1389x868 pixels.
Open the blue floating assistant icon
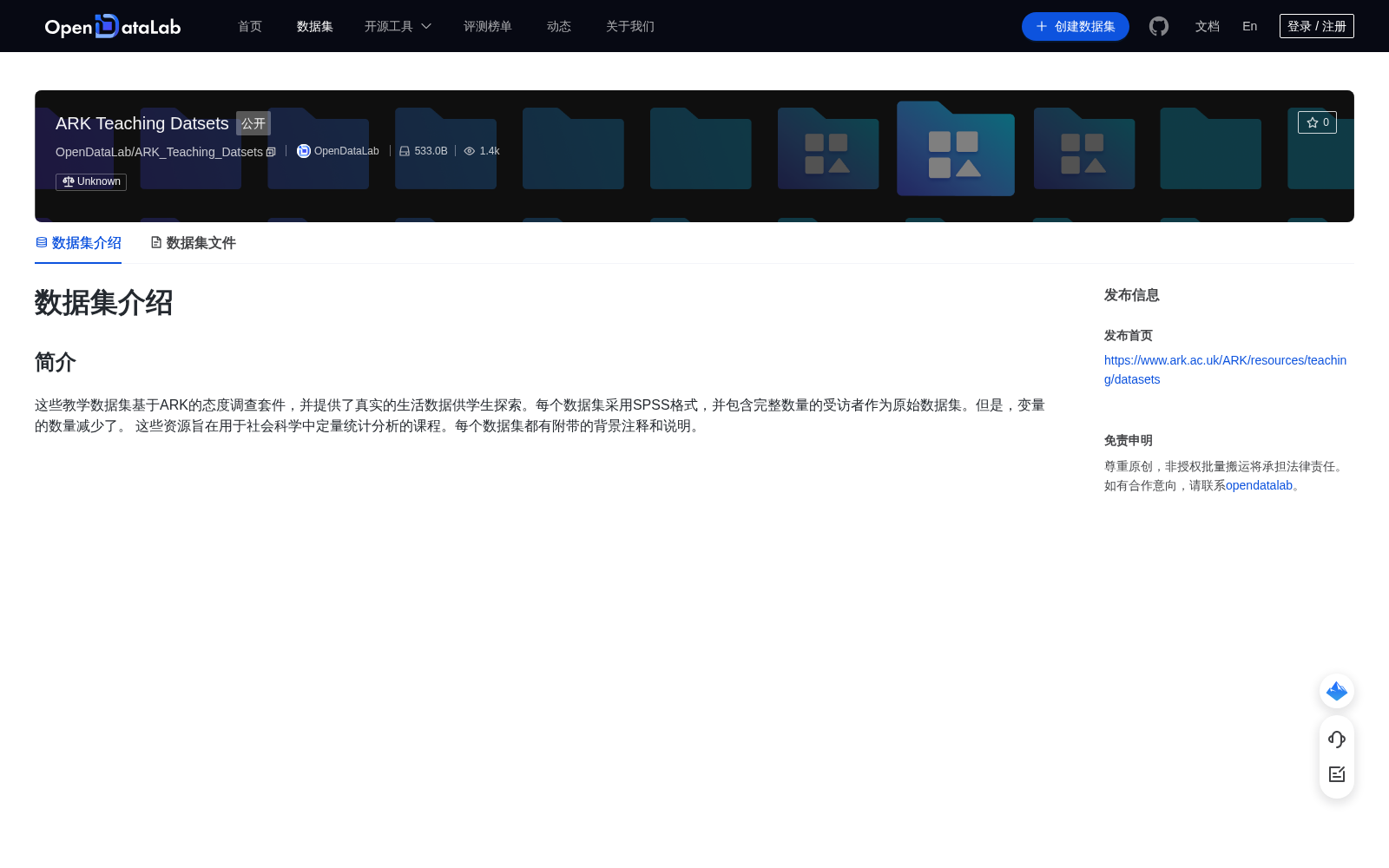1337,691
